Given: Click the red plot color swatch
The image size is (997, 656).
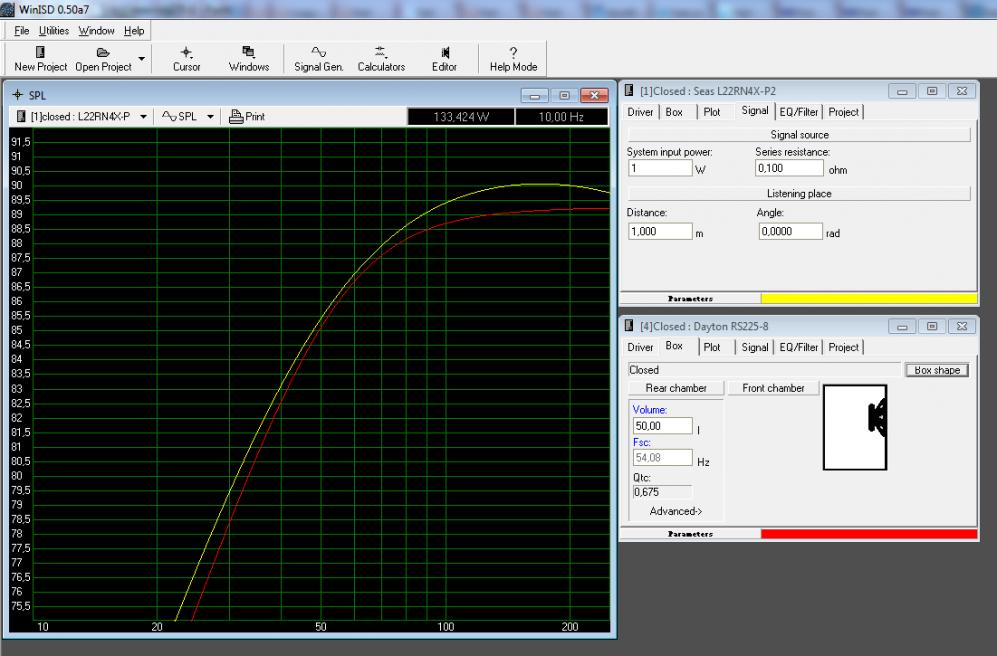Looking at the screenshot, I should (869, 534).
